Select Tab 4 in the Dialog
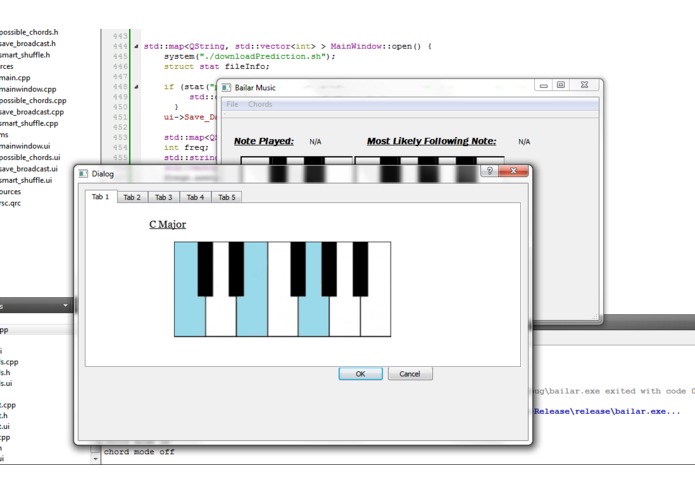 [x=195, y=197]
